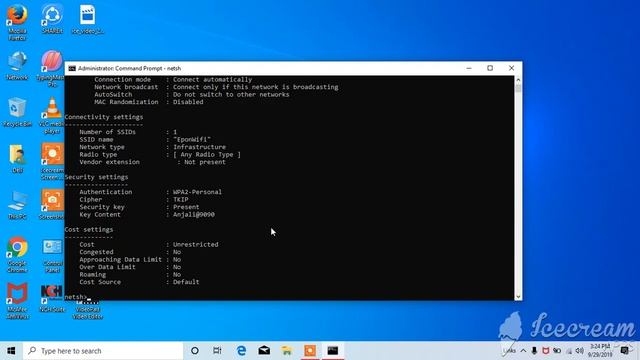This screenshot has height=360, width=640.
Task: Open the Windows Start menu
Action: (x=11, y=351)
